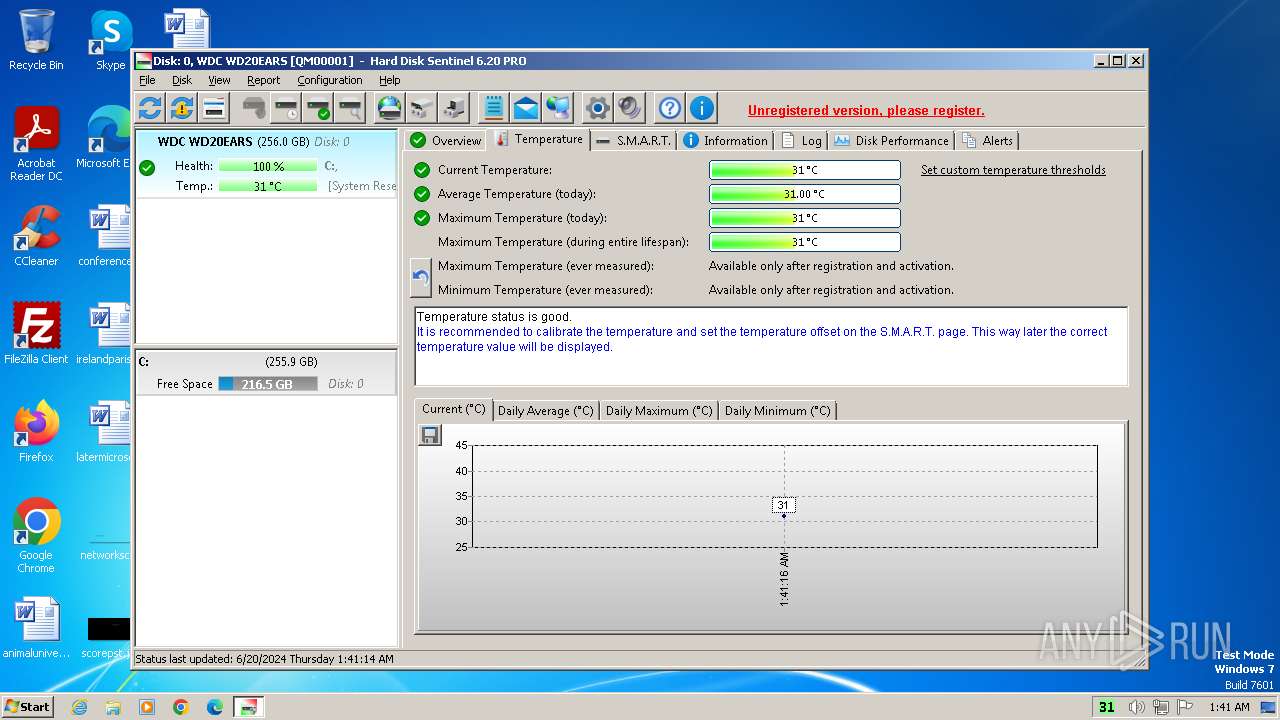Click the C: Free Space 216.5 GB bar
The image size is (1280, 720).
pyautogui.click(x=267, y=384)
